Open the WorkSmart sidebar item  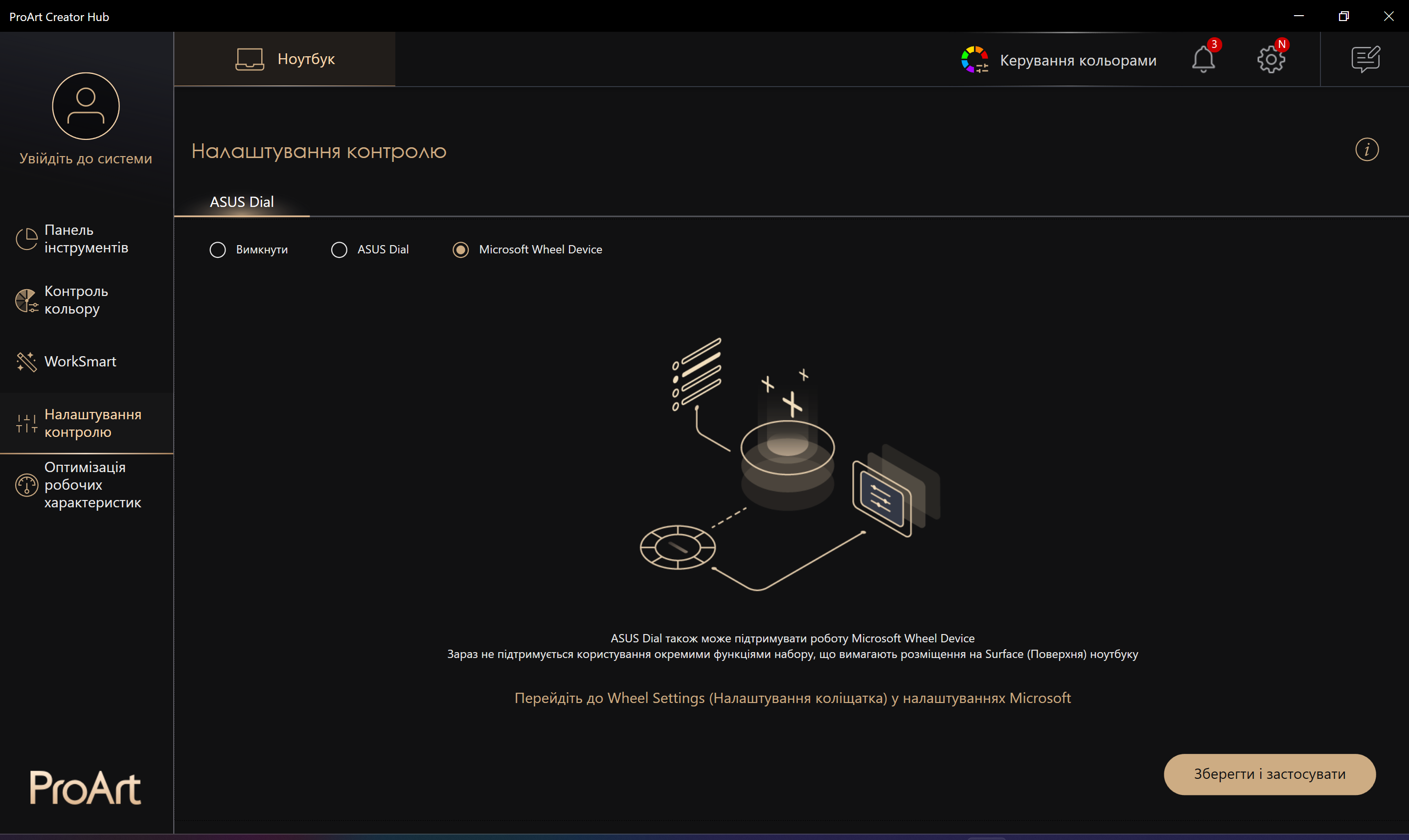pos(79,361)
